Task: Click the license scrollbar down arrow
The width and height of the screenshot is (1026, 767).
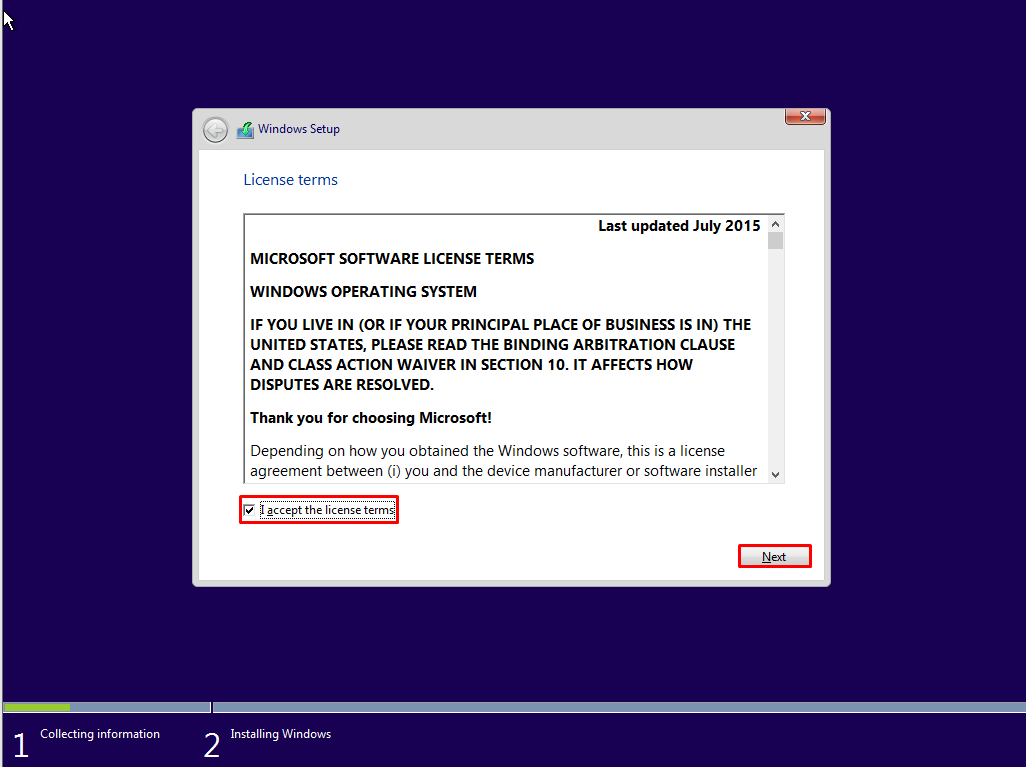Action: [775, 474]
